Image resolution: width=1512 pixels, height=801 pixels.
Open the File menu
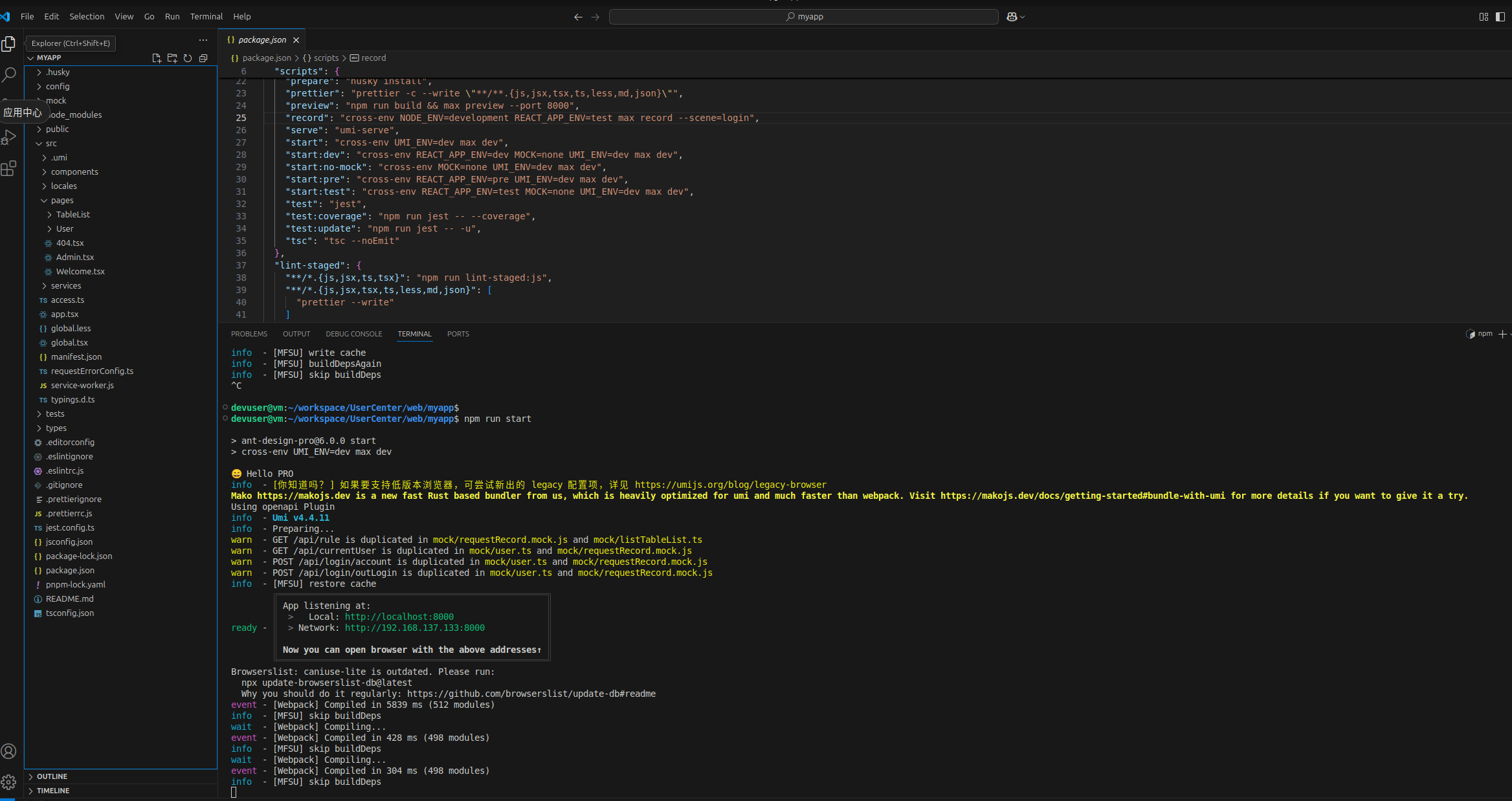pos(27,17)
